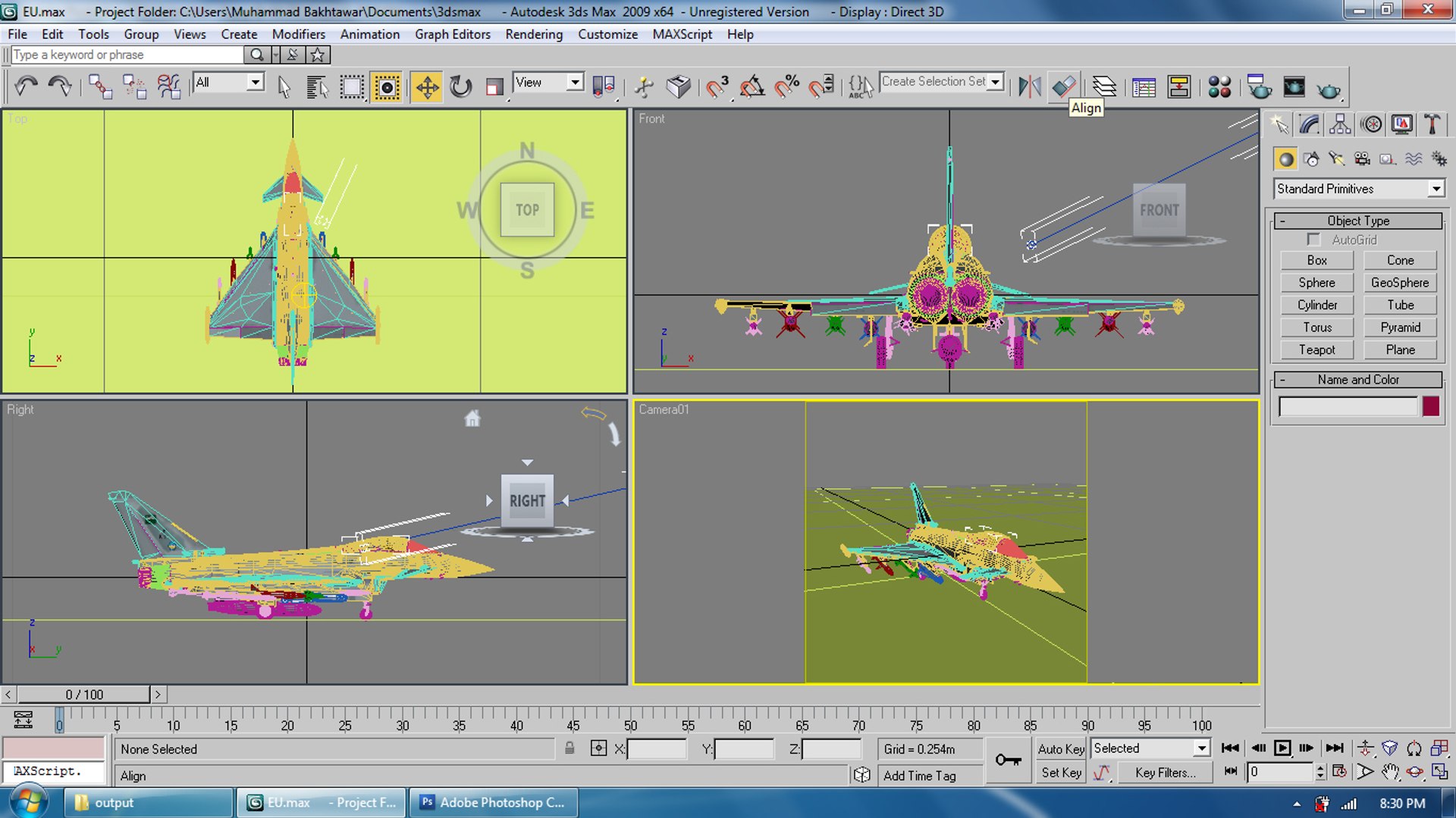Open the Layer Manager
The height and width of the screenshot is (818, 1456).
coord(1103,87)
